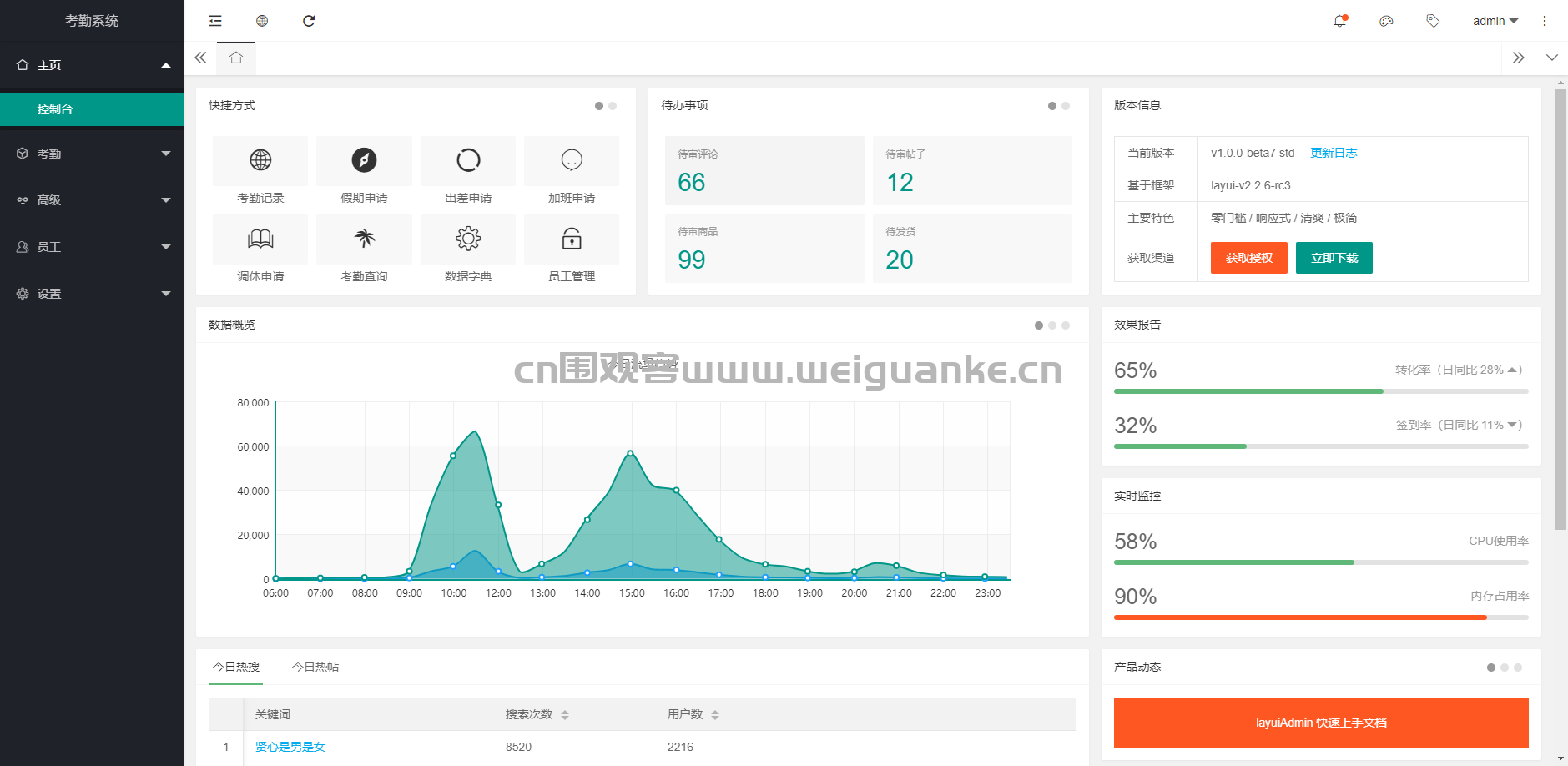Click the 15:00 peak point on chart
This screenshot has width=1568, height=766.
[630, 453]
